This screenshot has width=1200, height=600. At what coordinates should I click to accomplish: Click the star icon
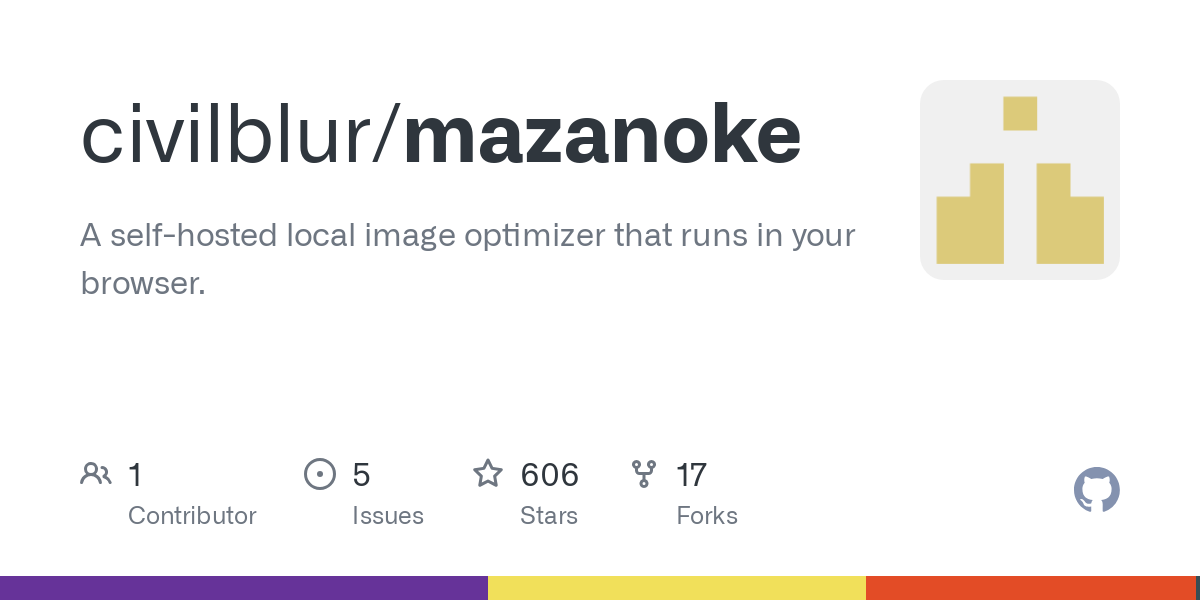(x=488, y=473)
